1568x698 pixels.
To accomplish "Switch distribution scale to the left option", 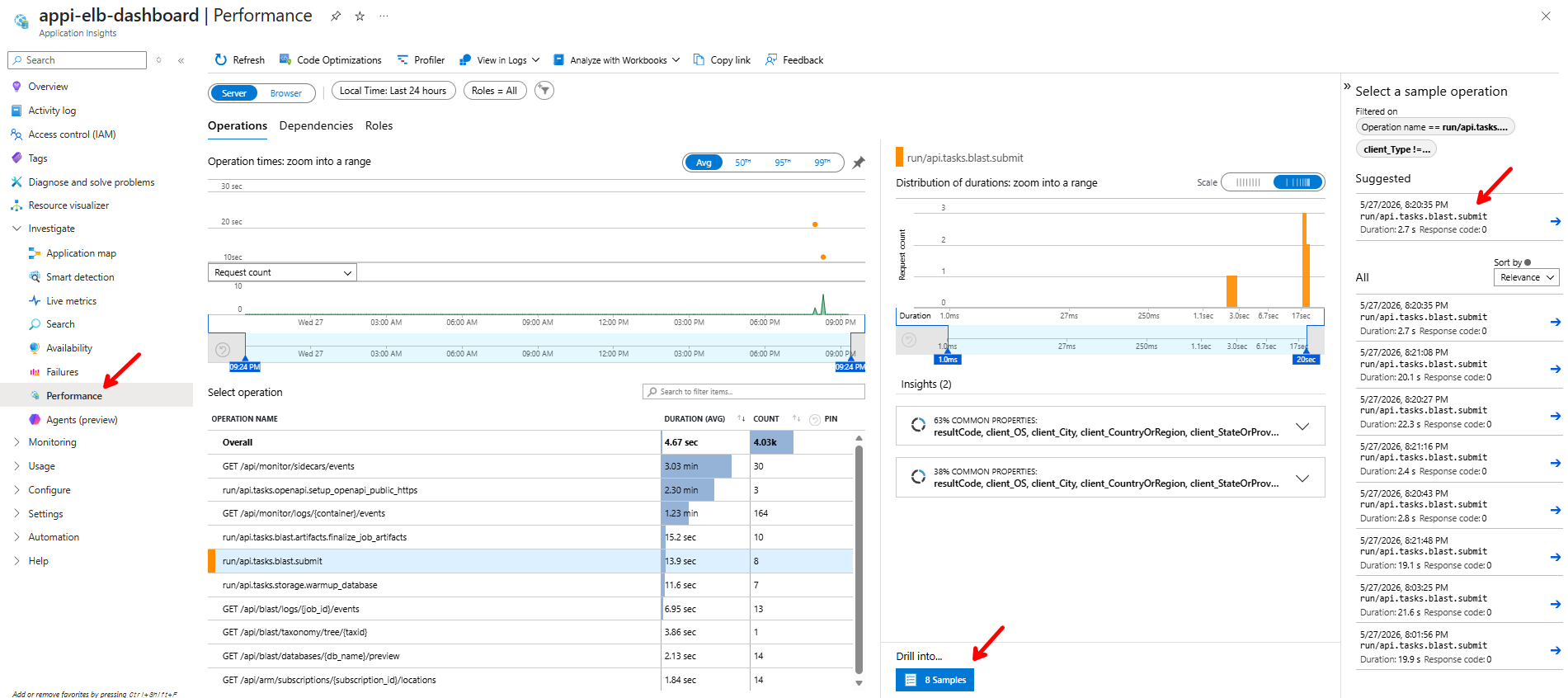I will pos(1248,182).
